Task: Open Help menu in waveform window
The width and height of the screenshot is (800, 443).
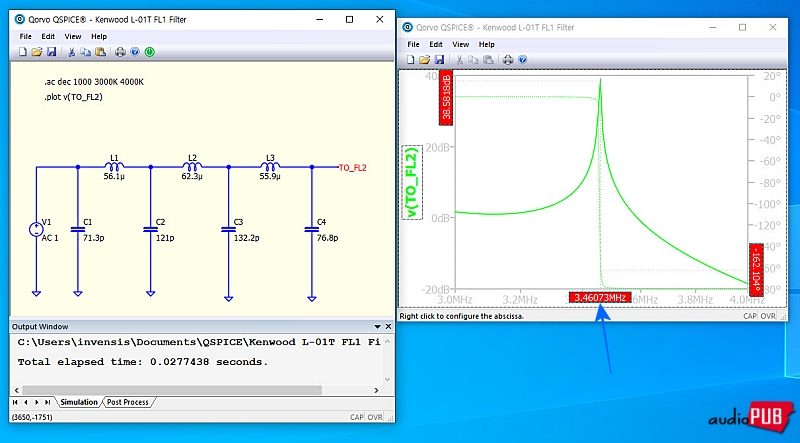Action: click(487, 44)
